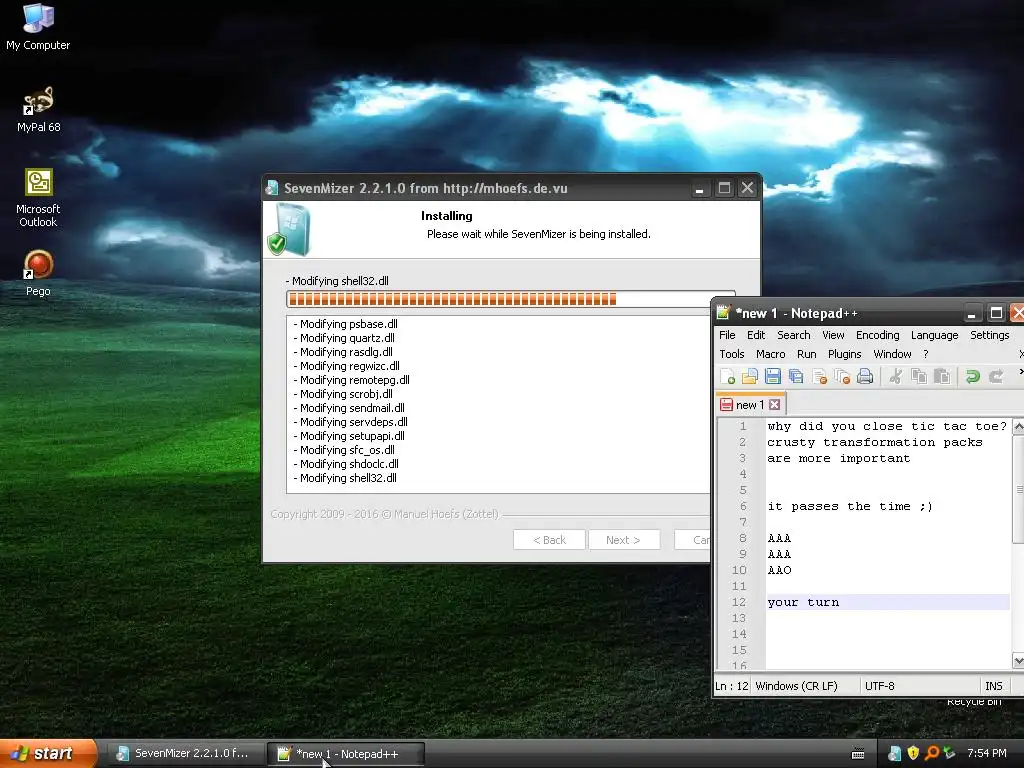Click the SevenMizer tray icon
Screen dimensions: 1024x768
pos(895,754)
